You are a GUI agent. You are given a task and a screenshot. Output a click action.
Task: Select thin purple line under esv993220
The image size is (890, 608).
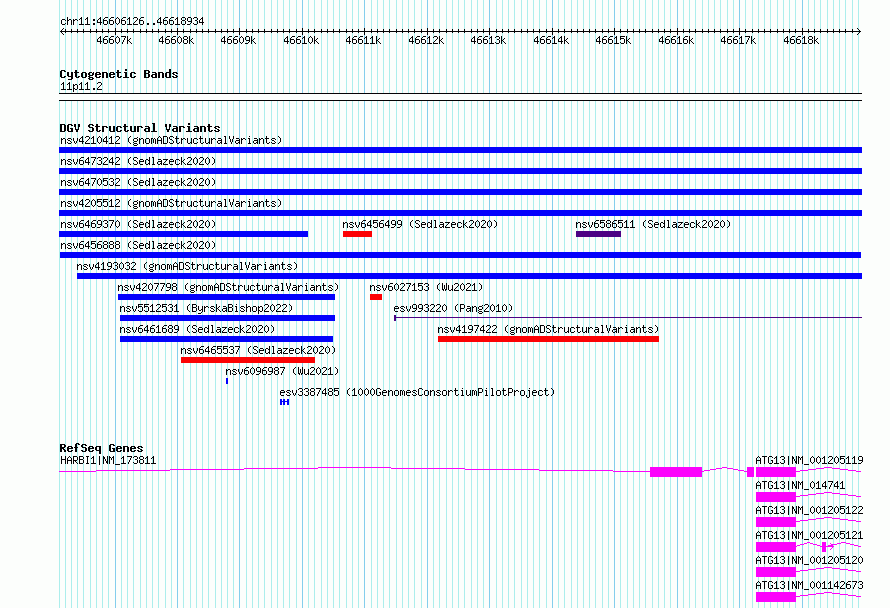(628, 318)
